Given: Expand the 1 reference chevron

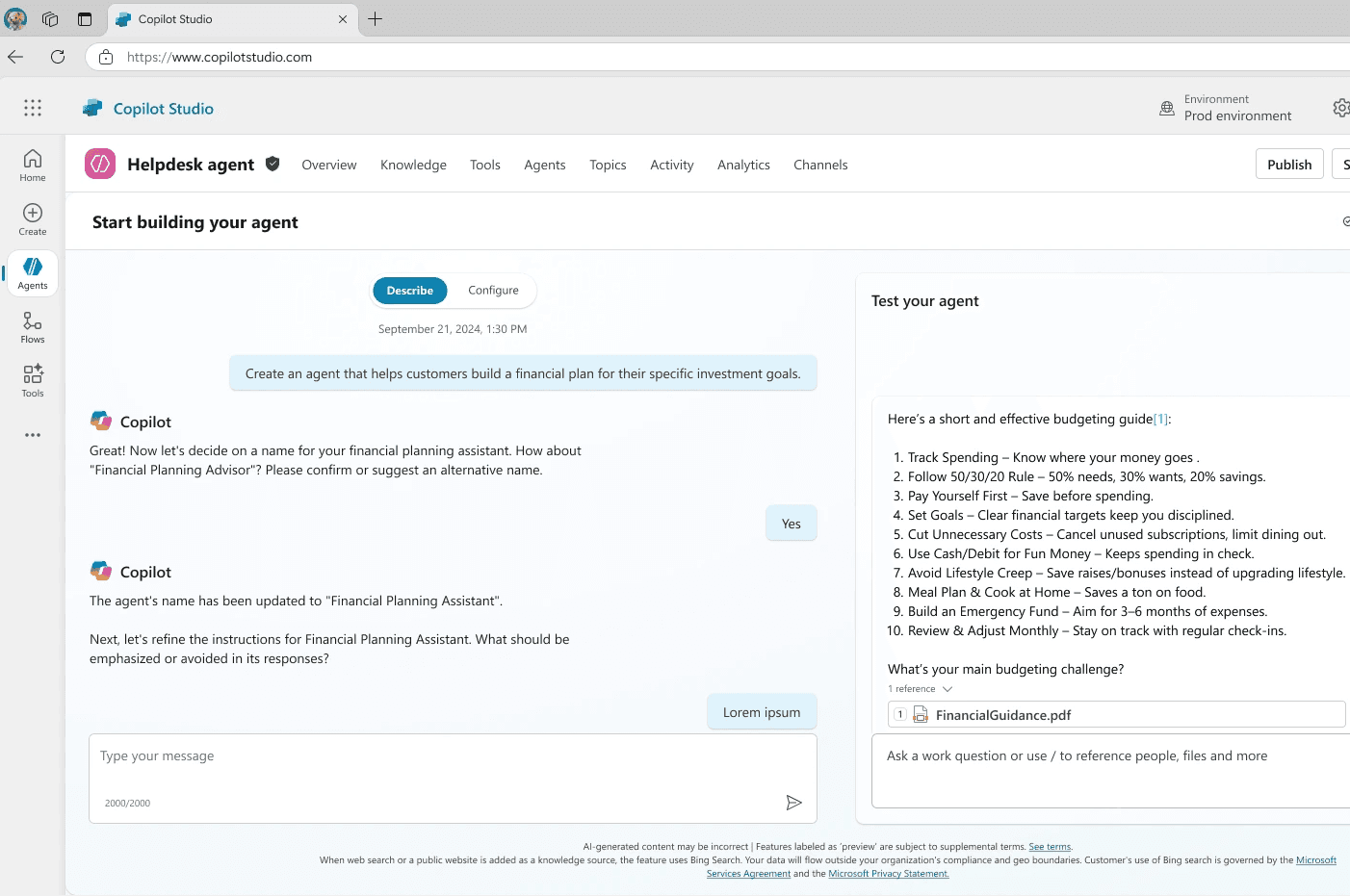Looking at the screenshot, I should pyautogui.click(x=948, y=689).
